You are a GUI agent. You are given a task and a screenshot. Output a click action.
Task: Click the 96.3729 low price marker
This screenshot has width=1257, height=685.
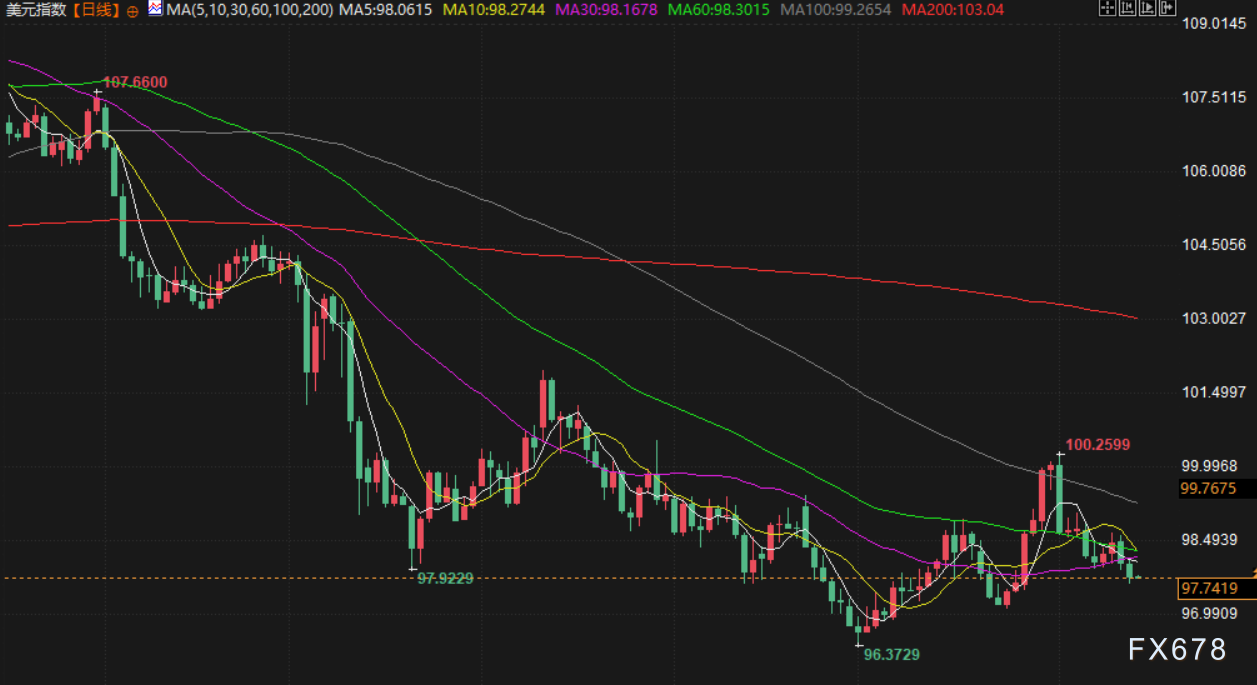pyautogui.click(x=891, y=654)
